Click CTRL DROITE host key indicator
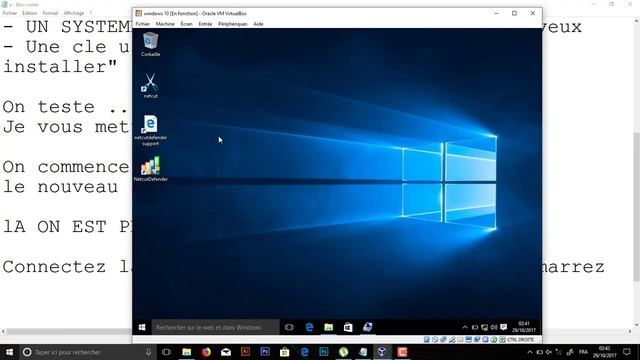Screen dimensions: 640x360 (520, 340)
